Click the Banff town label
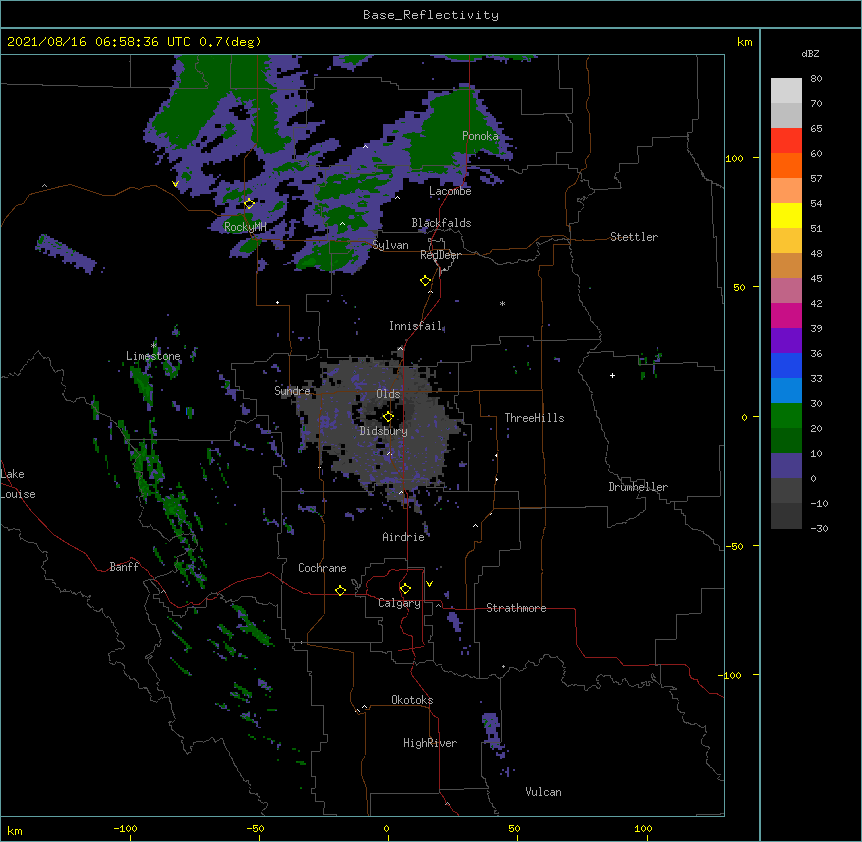The height and width of the screenshot is (842, 862). 124,567
